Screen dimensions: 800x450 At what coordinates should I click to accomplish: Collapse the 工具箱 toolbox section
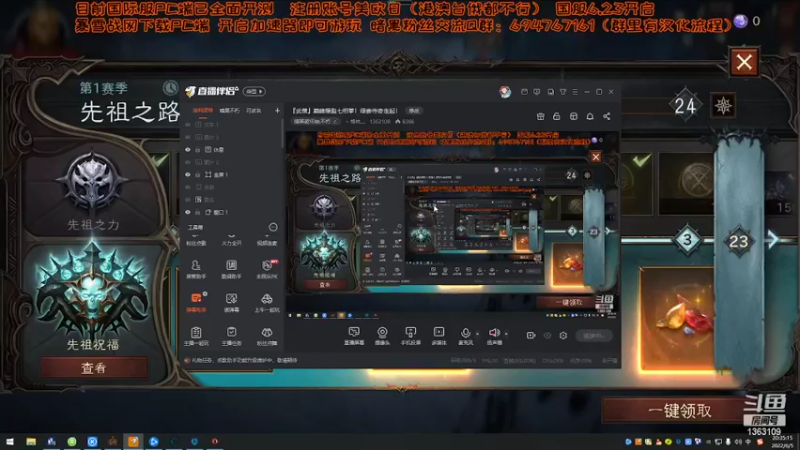tap(273, 227)
